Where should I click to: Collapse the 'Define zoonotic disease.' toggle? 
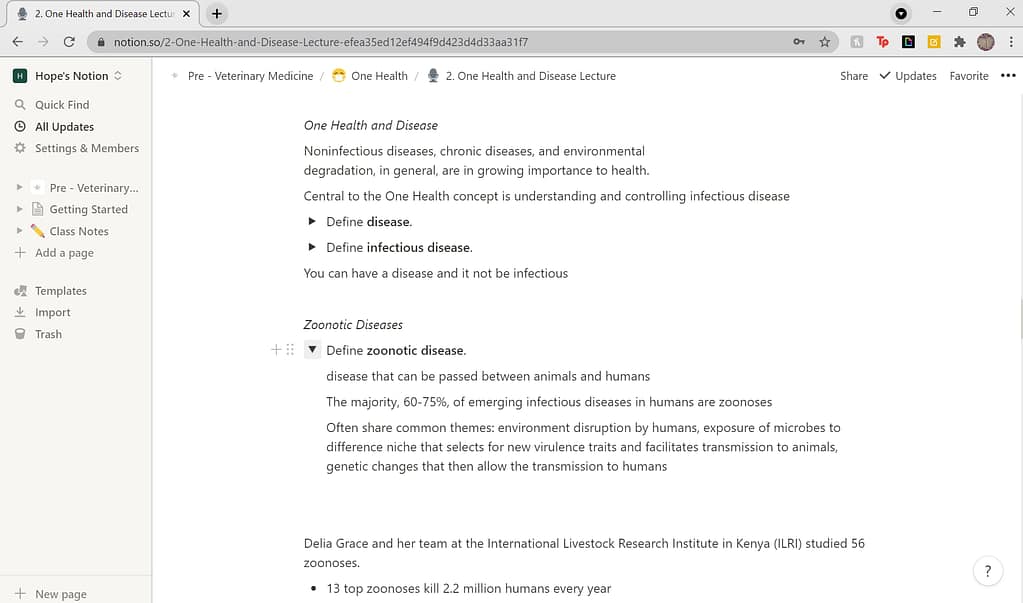(312, 350)
